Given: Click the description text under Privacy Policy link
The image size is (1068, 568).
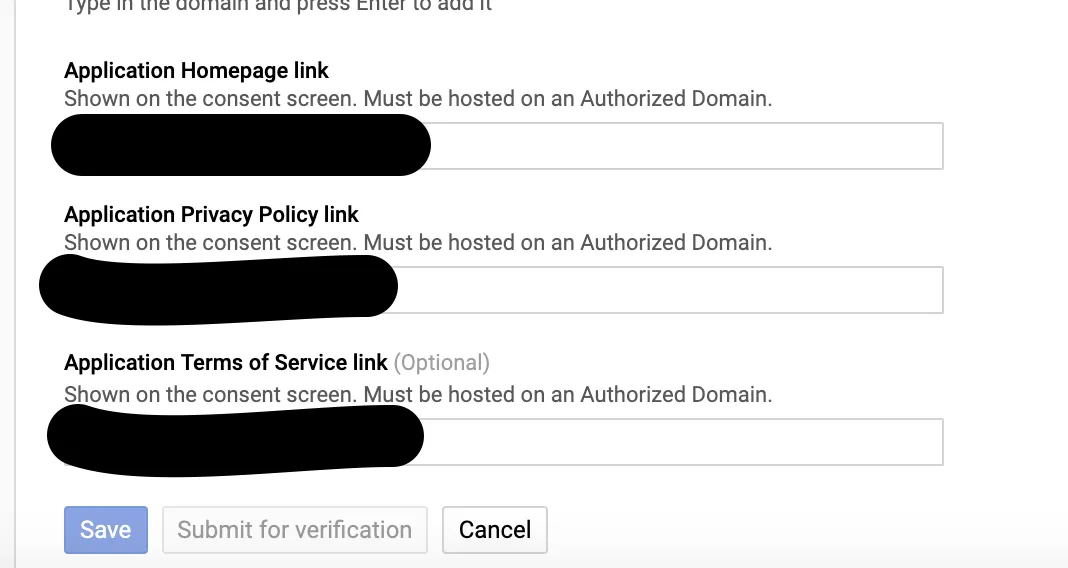Looking at the screenshot, I should pos(418,242).
